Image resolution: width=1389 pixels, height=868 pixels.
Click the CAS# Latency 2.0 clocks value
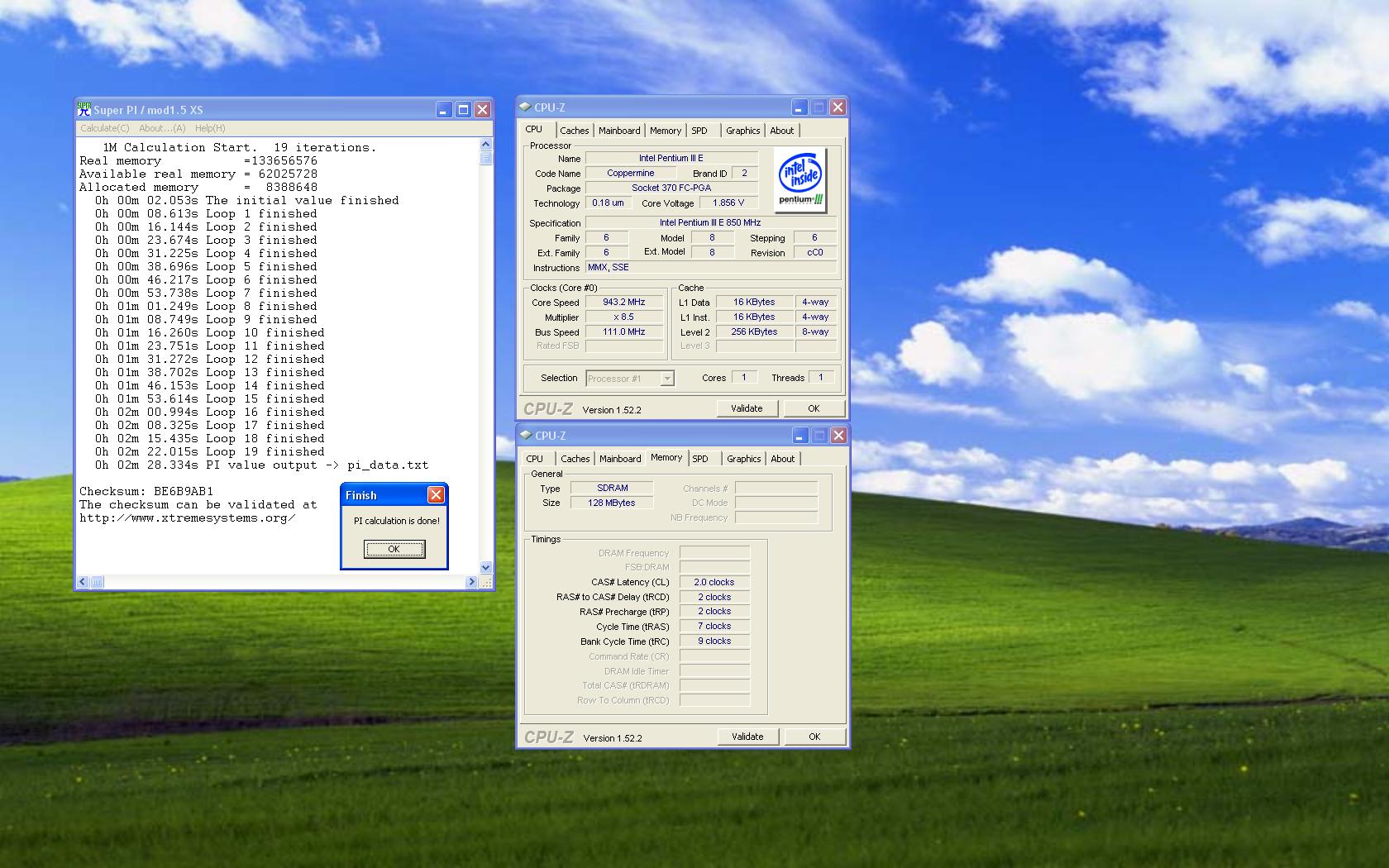point(714,583)
